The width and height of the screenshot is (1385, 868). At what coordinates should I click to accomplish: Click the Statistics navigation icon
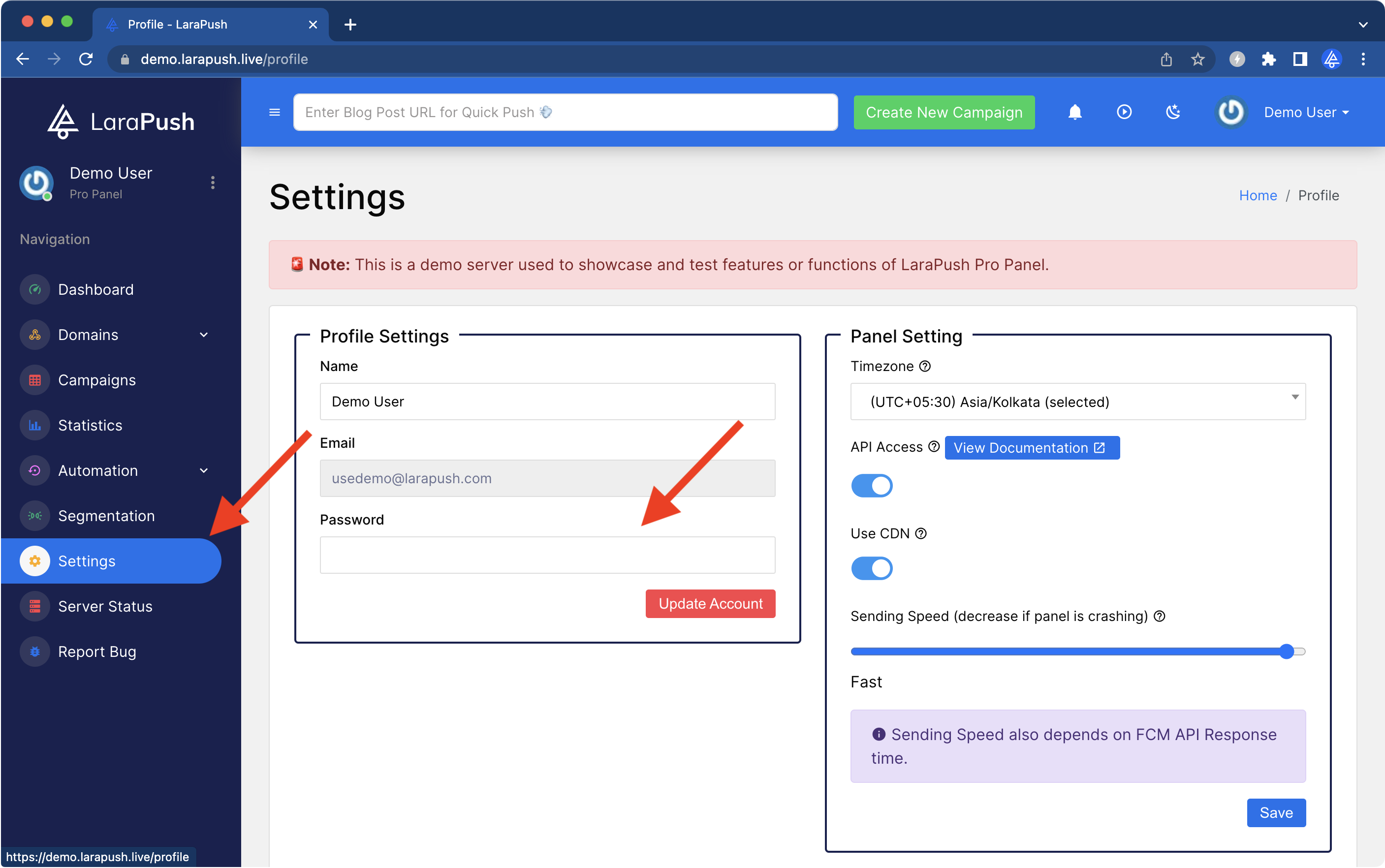36,425
